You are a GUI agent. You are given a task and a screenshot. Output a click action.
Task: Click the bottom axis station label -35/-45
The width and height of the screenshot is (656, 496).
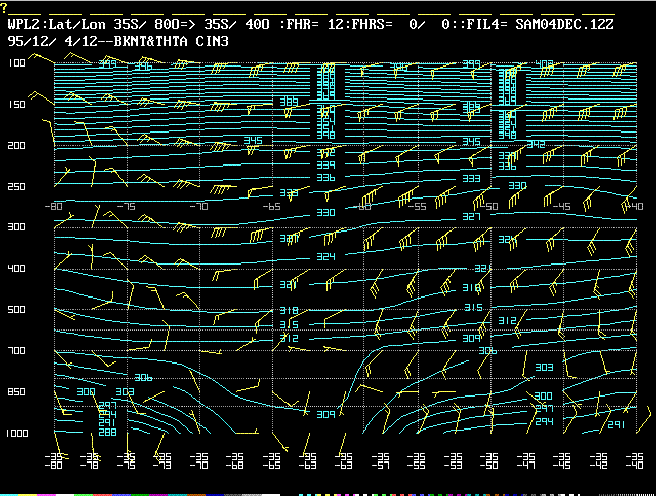click(562, 461)
